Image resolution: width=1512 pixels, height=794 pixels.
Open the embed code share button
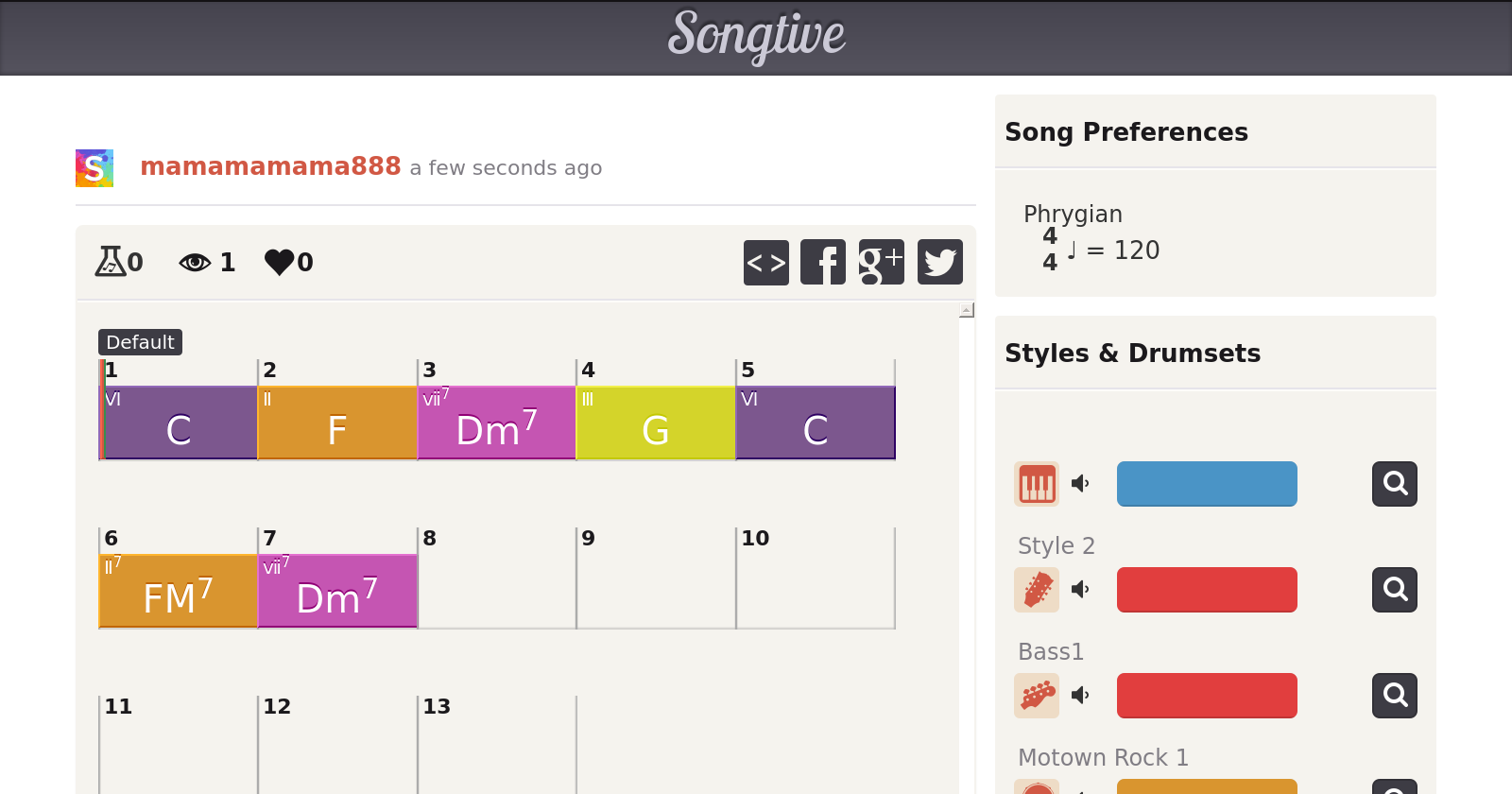click(765, 262)
